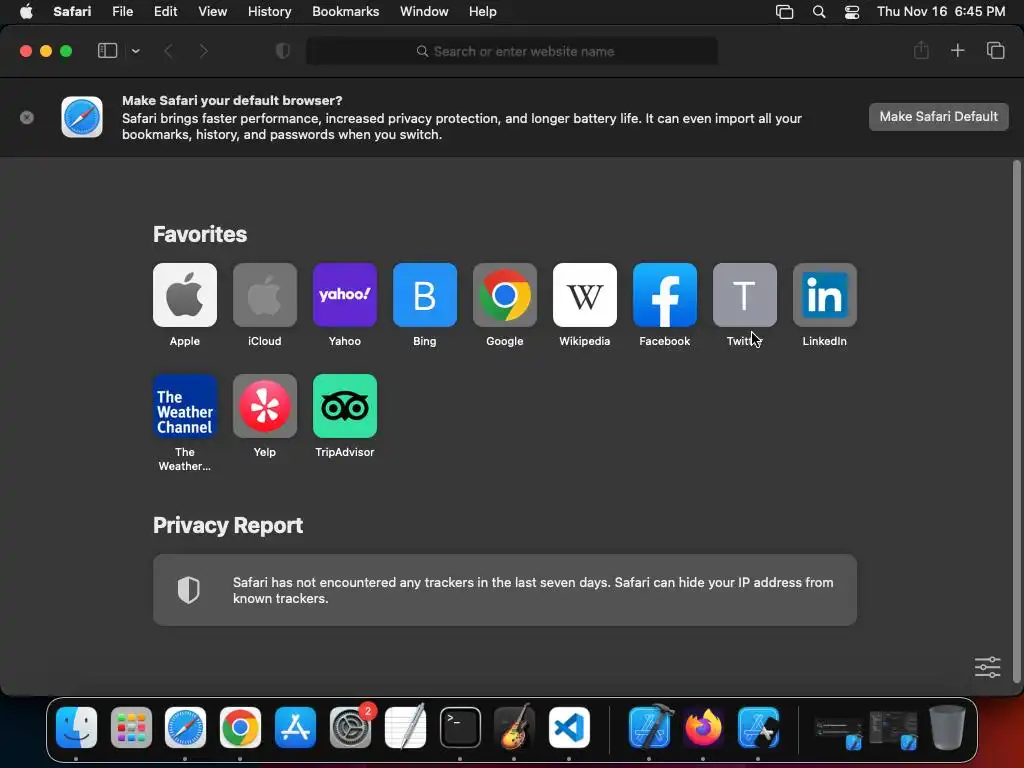Toggle the Safari sidebar

click(107, 51)
